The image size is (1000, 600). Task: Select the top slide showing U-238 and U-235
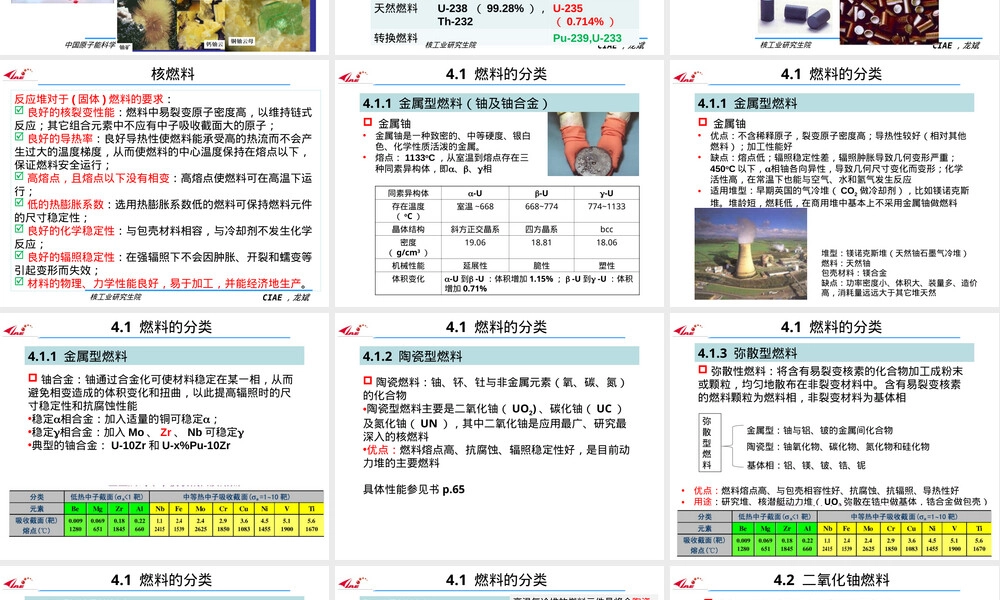(x=499, y=27)
